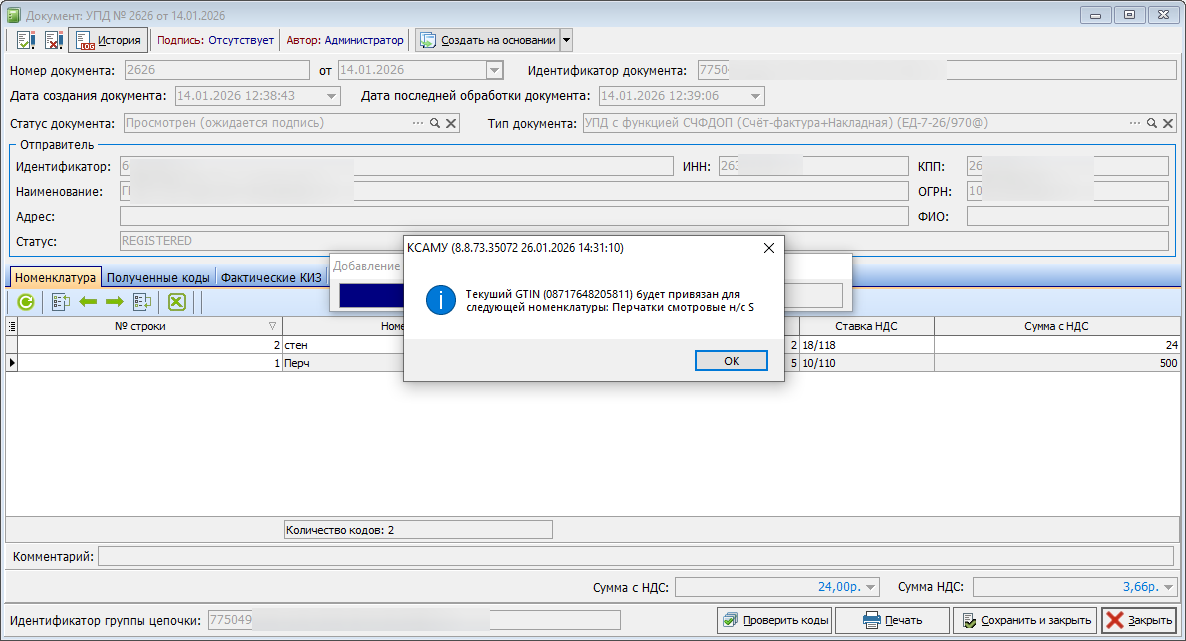Click inside the Комментарий input field
Viewport: 1186px width, 641px height.
(x=635, y=556)
